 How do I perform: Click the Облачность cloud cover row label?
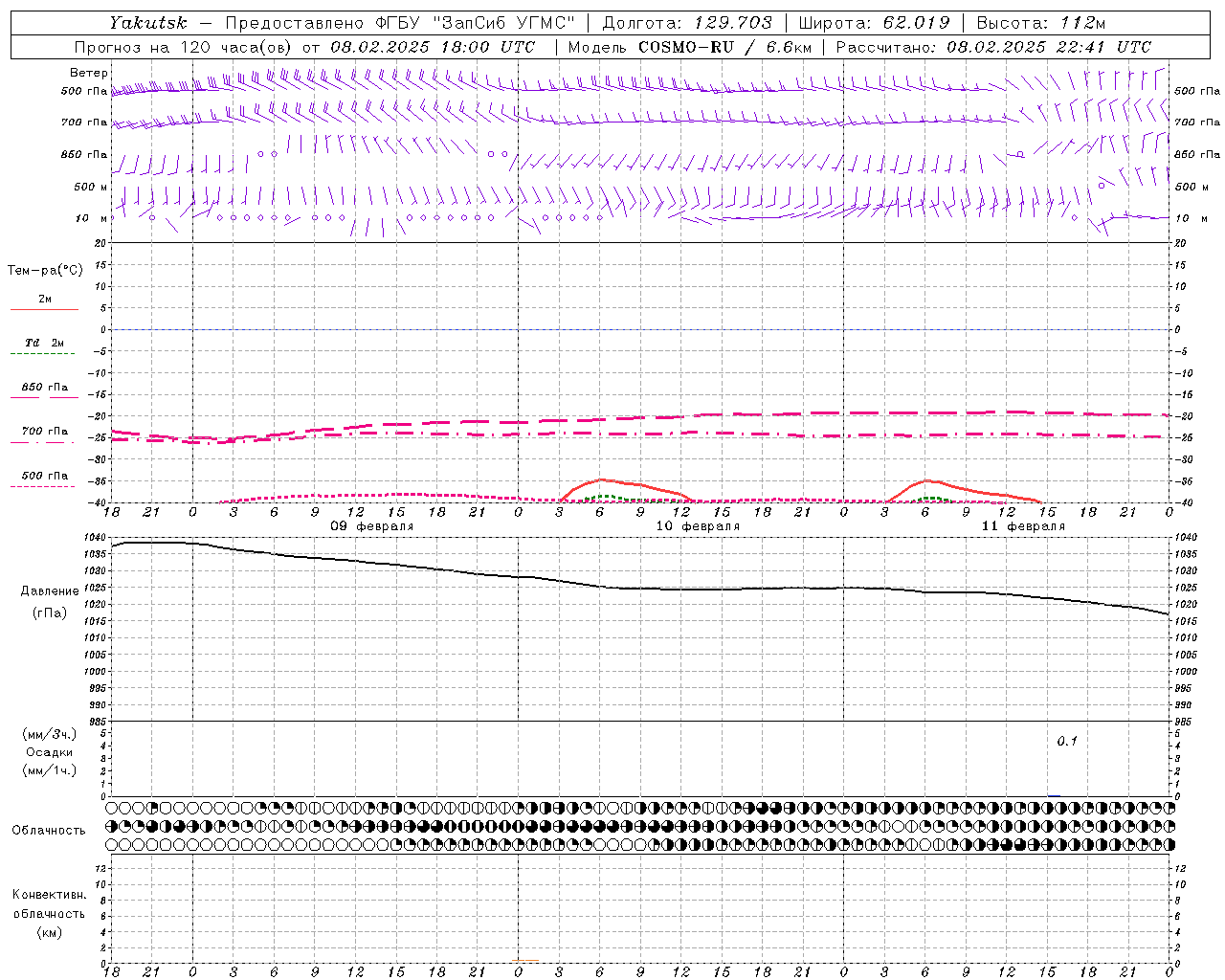[x=49, y=831]
